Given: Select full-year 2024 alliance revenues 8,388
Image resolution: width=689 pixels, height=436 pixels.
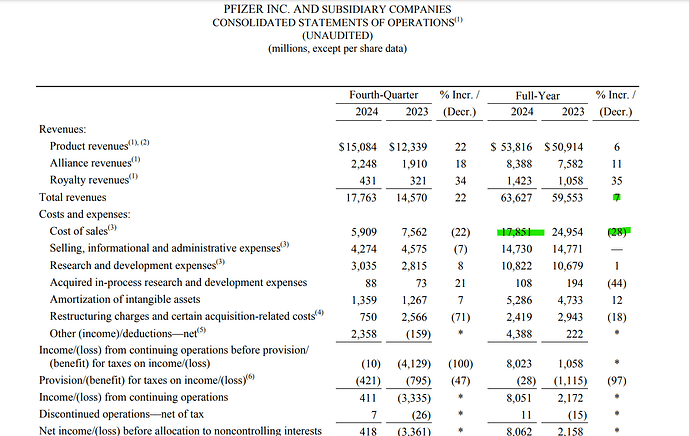Looking at the screenshot, I should pyautogui.click(x=519, y=164).
